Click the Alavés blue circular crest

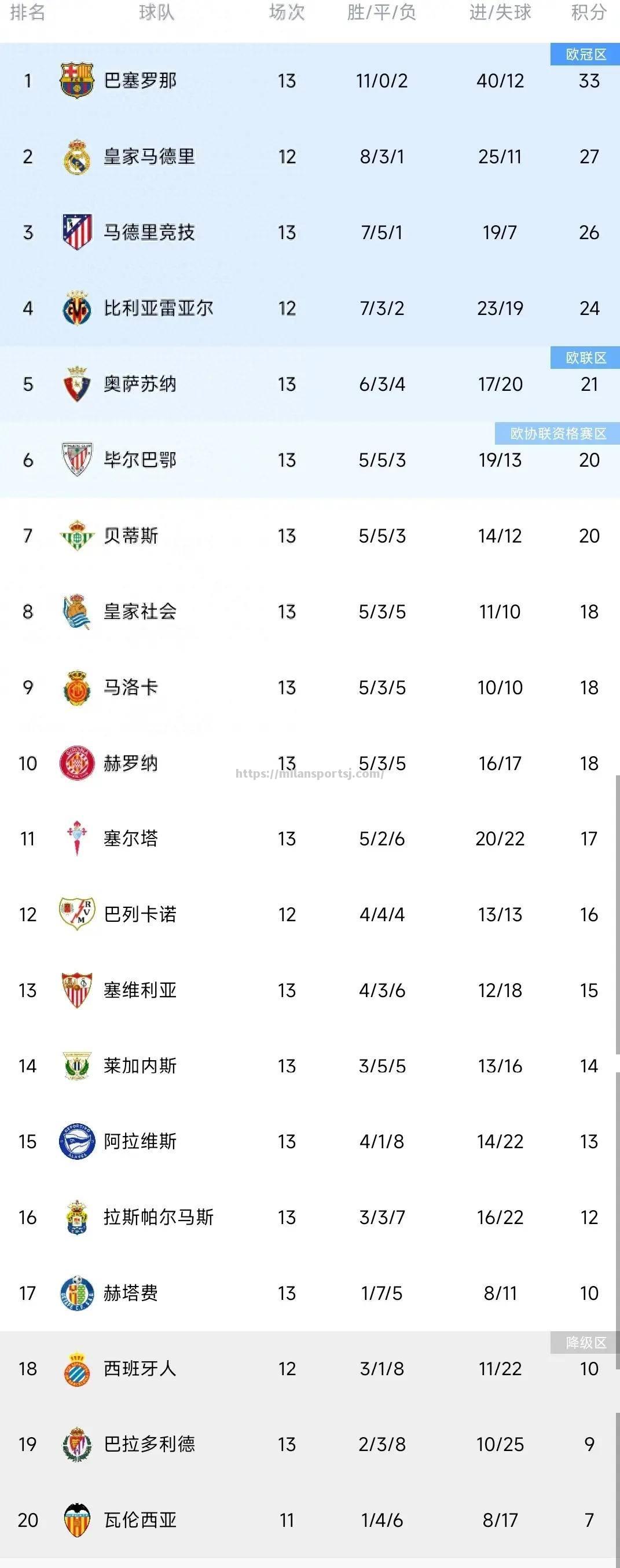(76, 1141)
